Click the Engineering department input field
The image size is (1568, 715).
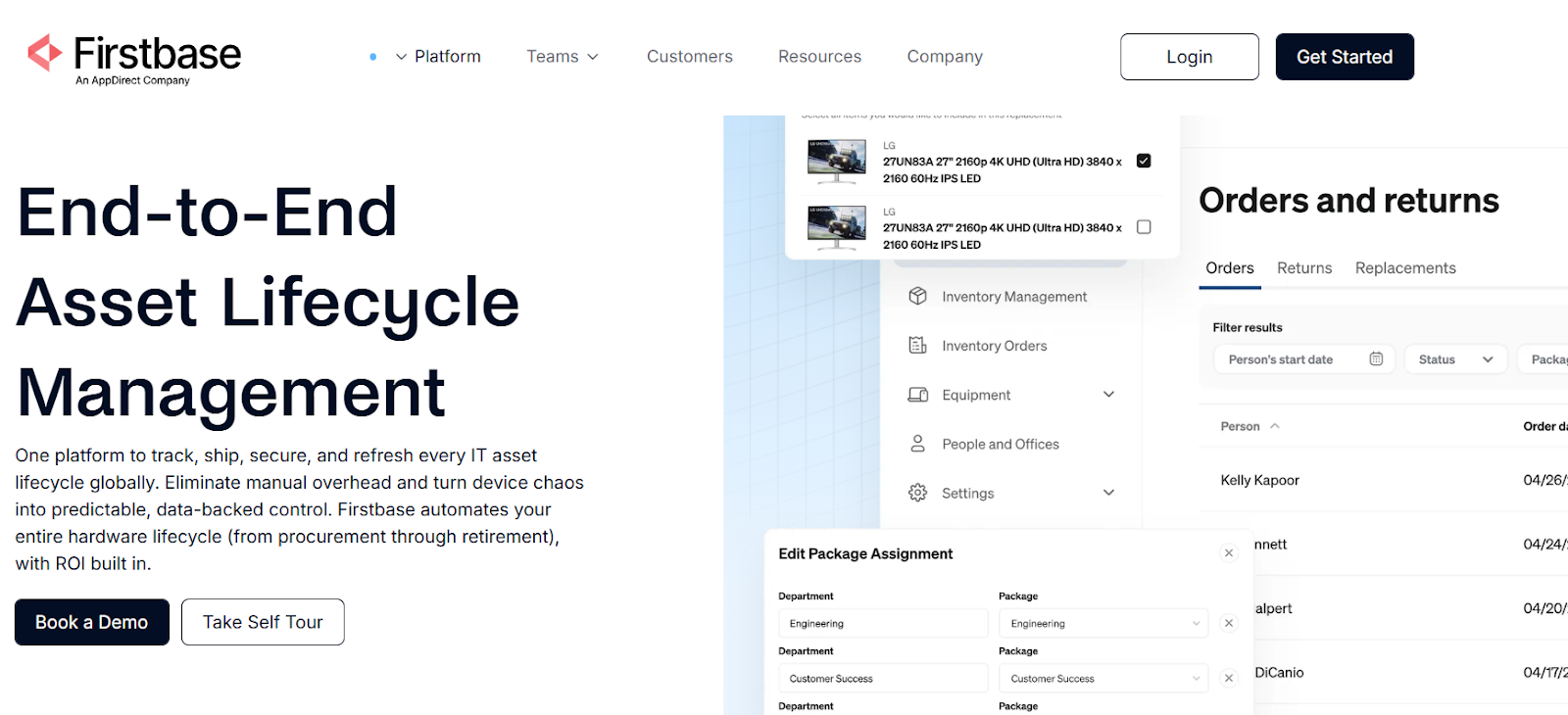[x=883, y=623]
